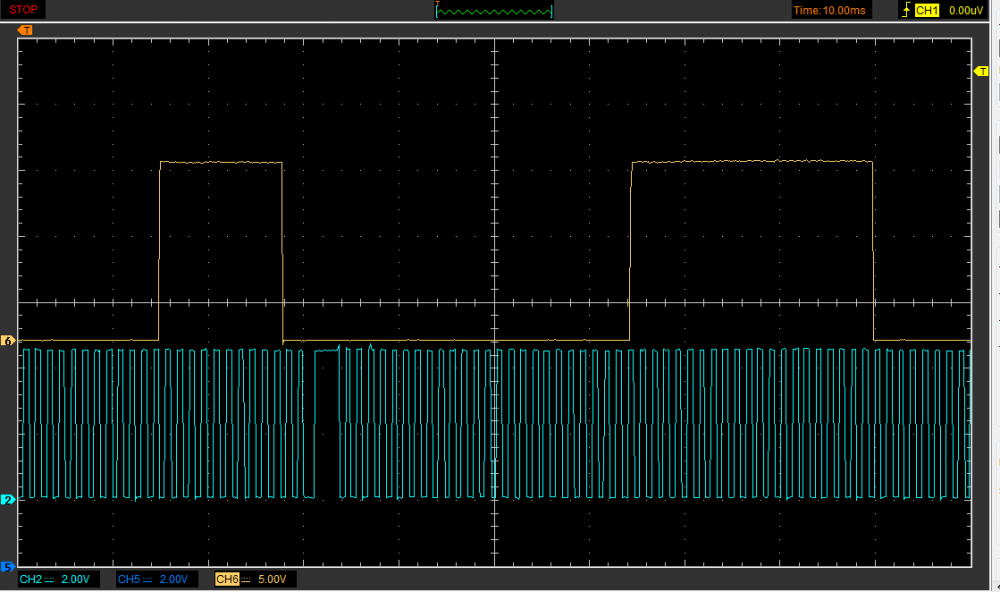Click the CH2 coupling symbol icon
Screen dimensions: 1000x592
(x=50, y=580)
